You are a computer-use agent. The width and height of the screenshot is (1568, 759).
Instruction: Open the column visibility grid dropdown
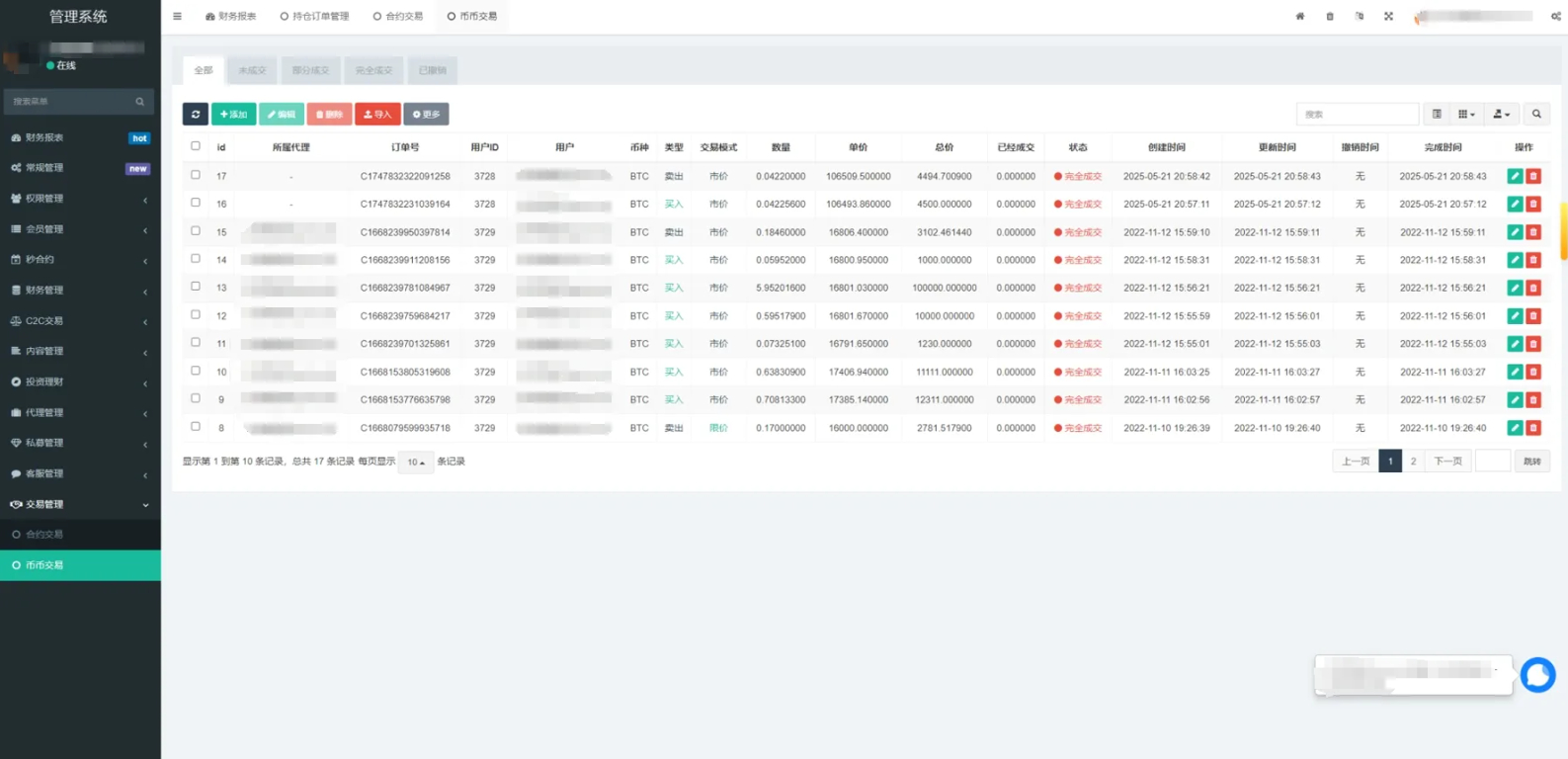pyautogui.click(x=1466, y=115)
